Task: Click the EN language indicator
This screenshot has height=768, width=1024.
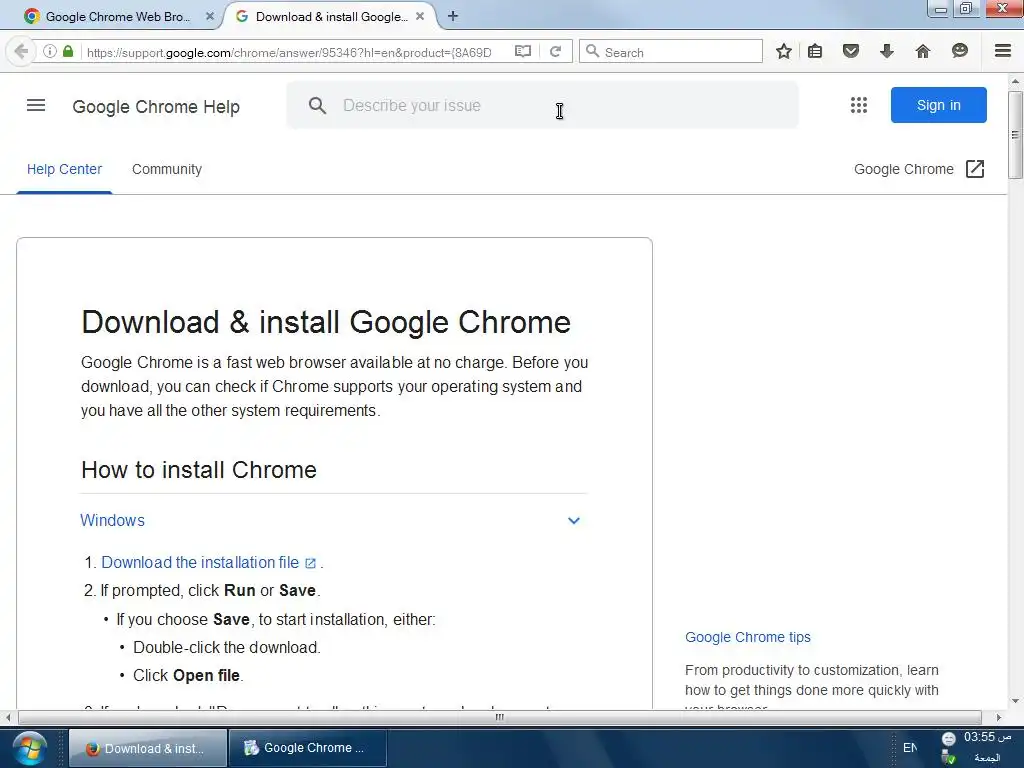Action: click(x=910, y=748)
